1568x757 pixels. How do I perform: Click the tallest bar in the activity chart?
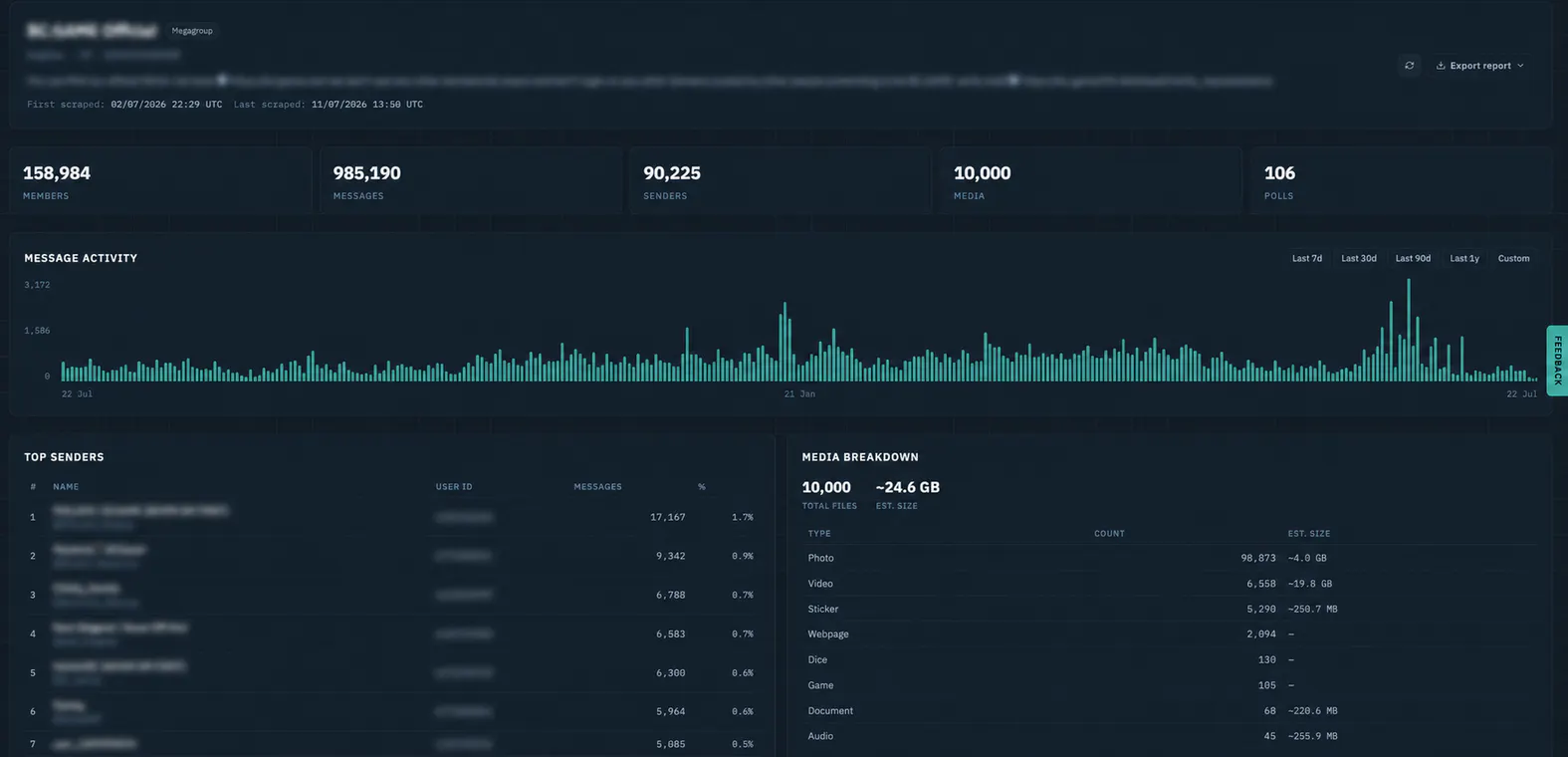pos(1409,330)
